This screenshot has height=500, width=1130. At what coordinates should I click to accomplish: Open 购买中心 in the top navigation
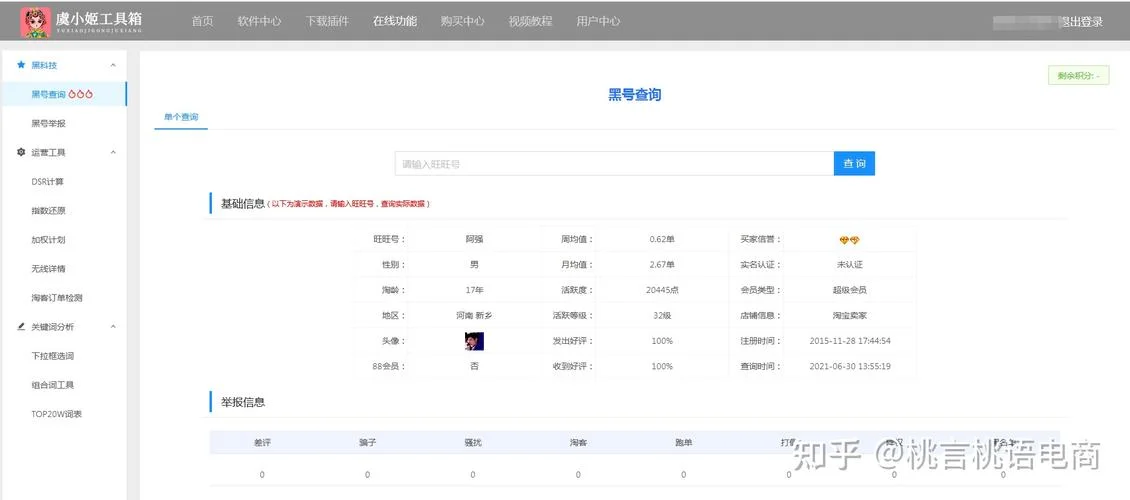click(463, 21)
